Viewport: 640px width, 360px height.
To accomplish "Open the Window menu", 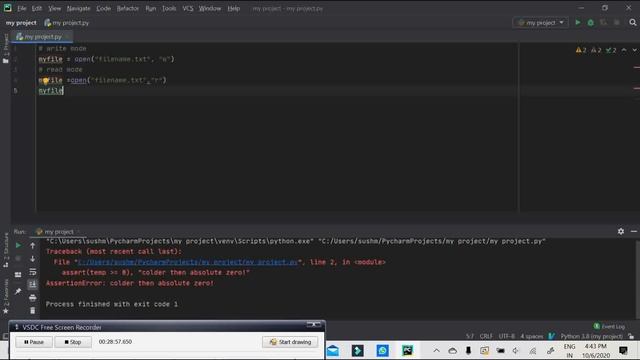I will pos(210,8).
